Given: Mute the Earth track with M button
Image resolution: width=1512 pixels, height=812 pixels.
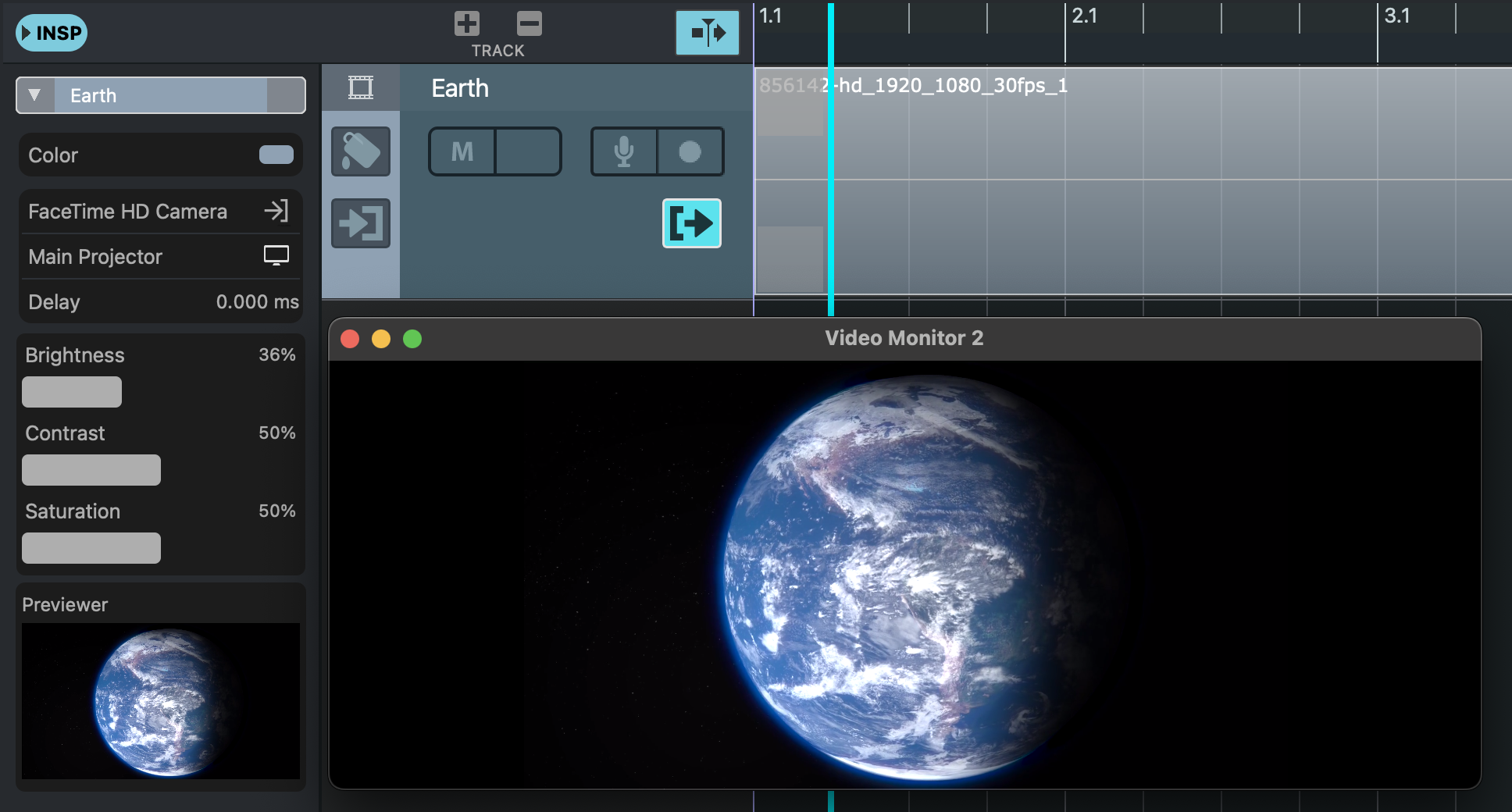Looking at the screenshot, I should click(462, 151).
